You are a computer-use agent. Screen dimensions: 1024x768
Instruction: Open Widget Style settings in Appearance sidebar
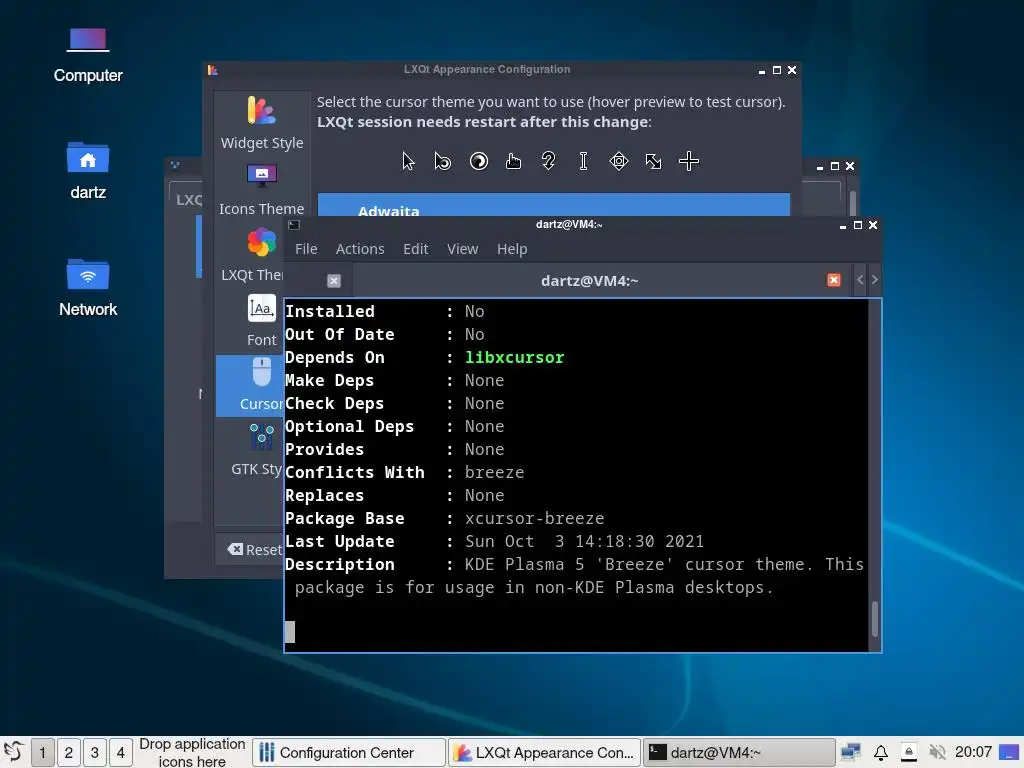(262, 123)
